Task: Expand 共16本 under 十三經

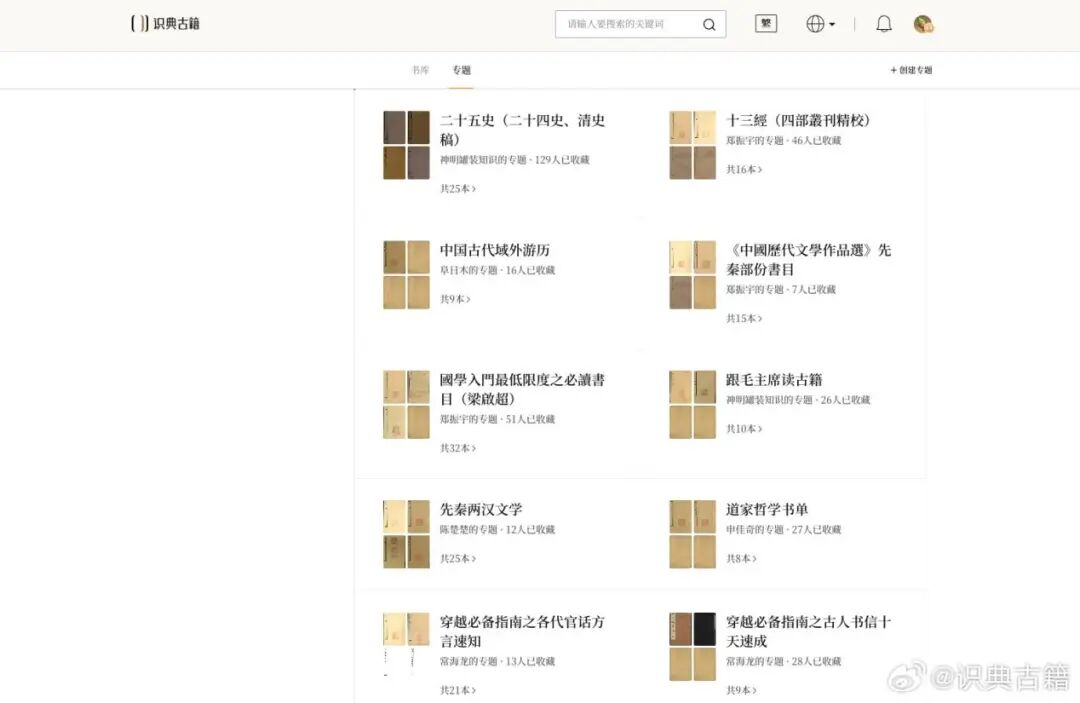Action: click(x=744, y=169)
